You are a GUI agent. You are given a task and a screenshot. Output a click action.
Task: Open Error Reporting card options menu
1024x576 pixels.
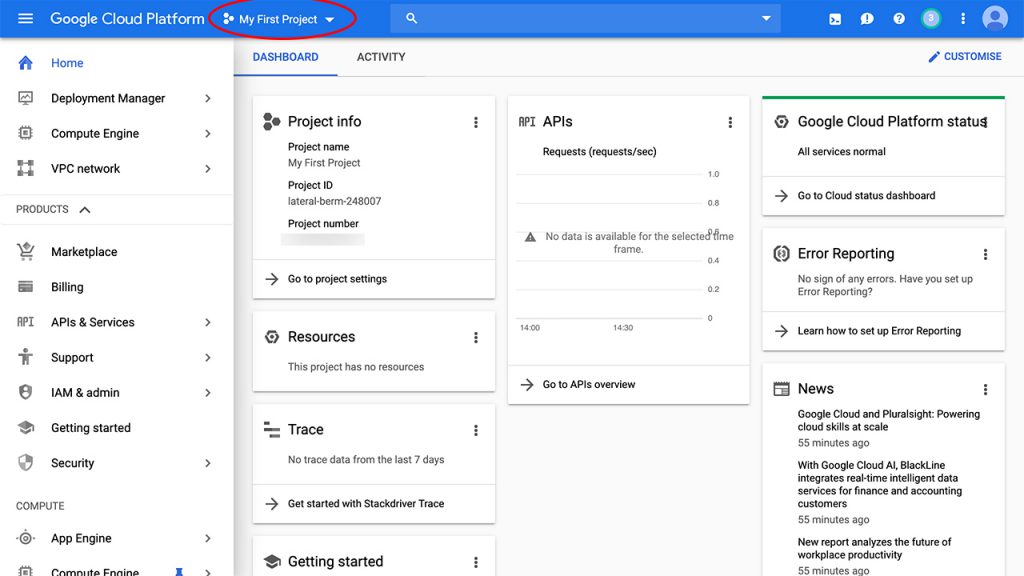tap(985, 254)
